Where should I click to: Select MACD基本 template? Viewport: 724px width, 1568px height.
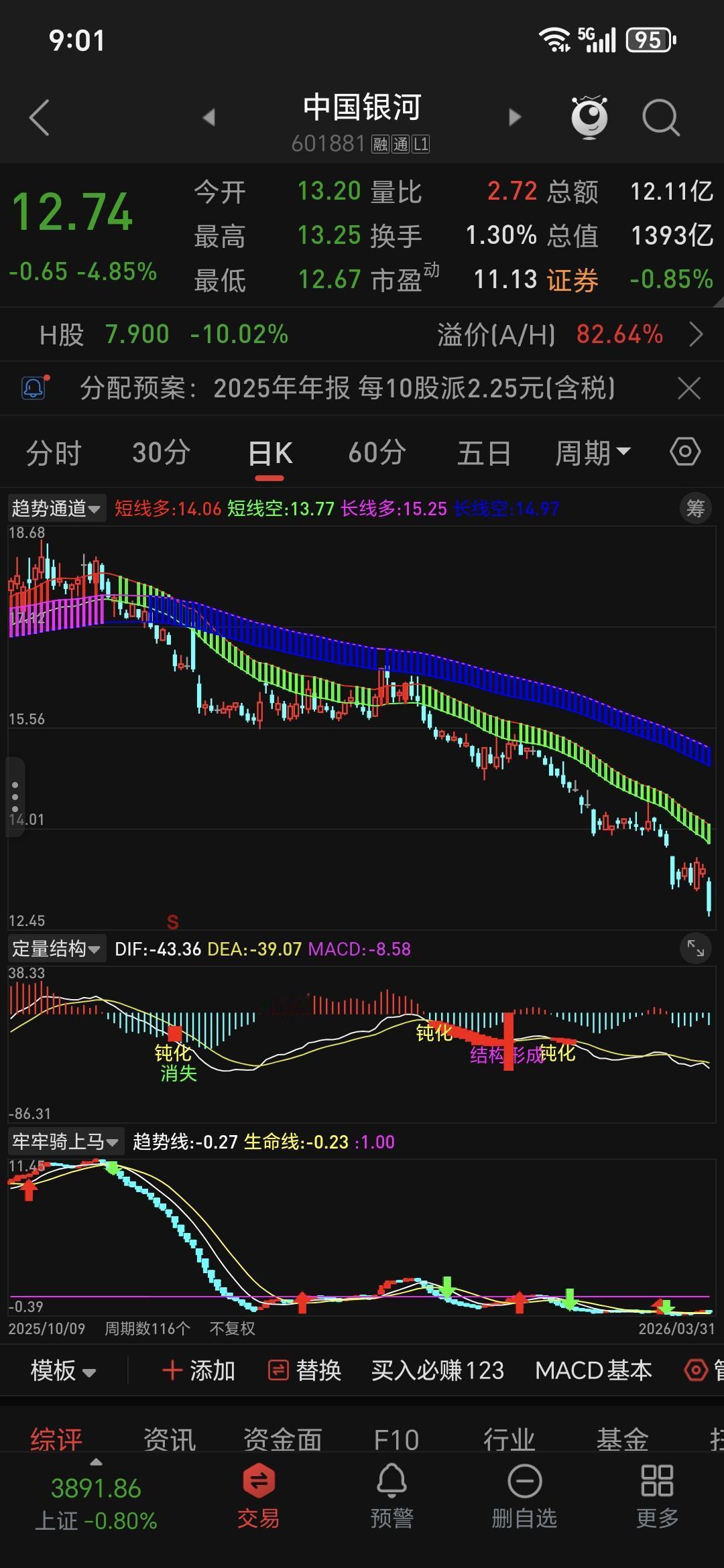(x=593, y=1370)
